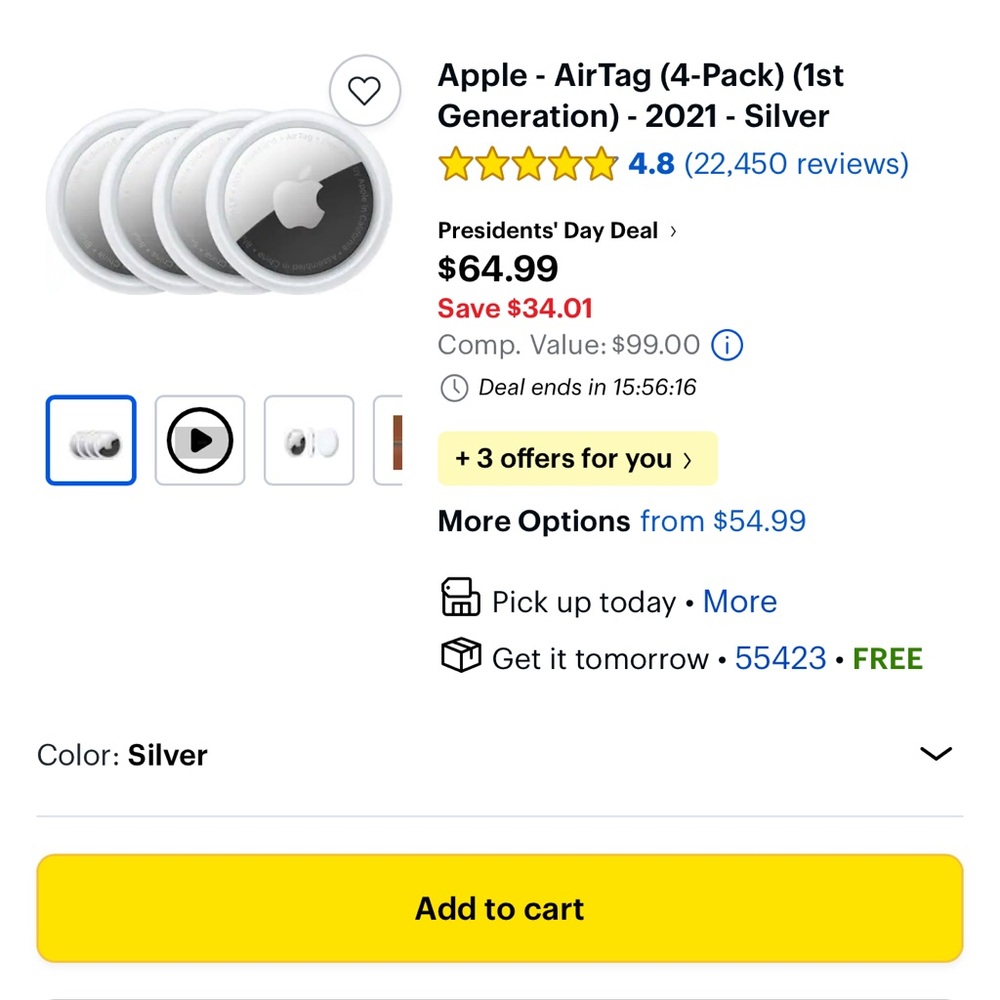Screen dimensions: 1000x1000
Task: Expand the Color: Silver dropdown
Action: click(x=934, y=754)
